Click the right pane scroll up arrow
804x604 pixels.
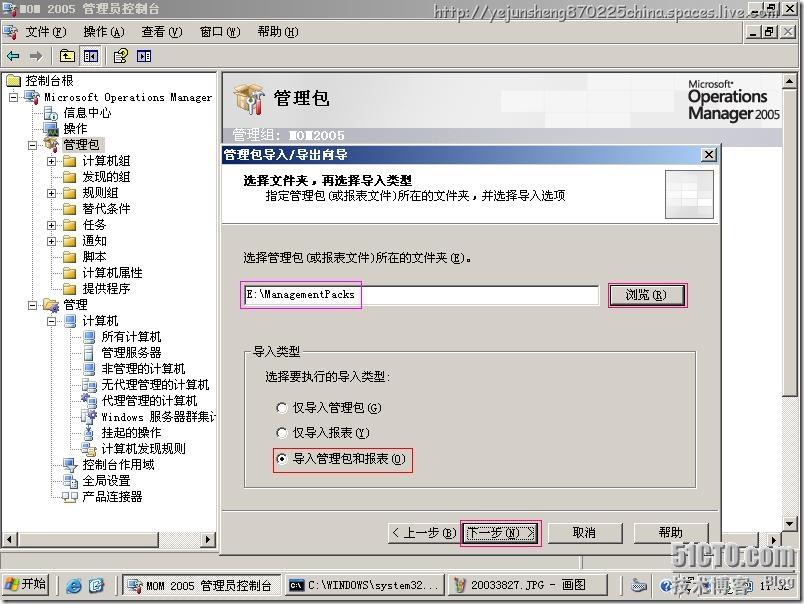[790, 81]
